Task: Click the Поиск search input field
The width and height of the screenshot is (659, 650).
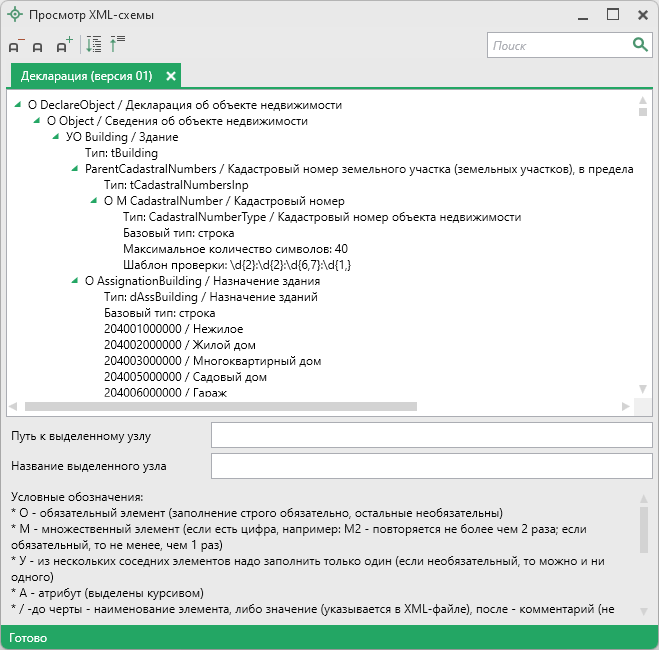Action: (558, 45)
